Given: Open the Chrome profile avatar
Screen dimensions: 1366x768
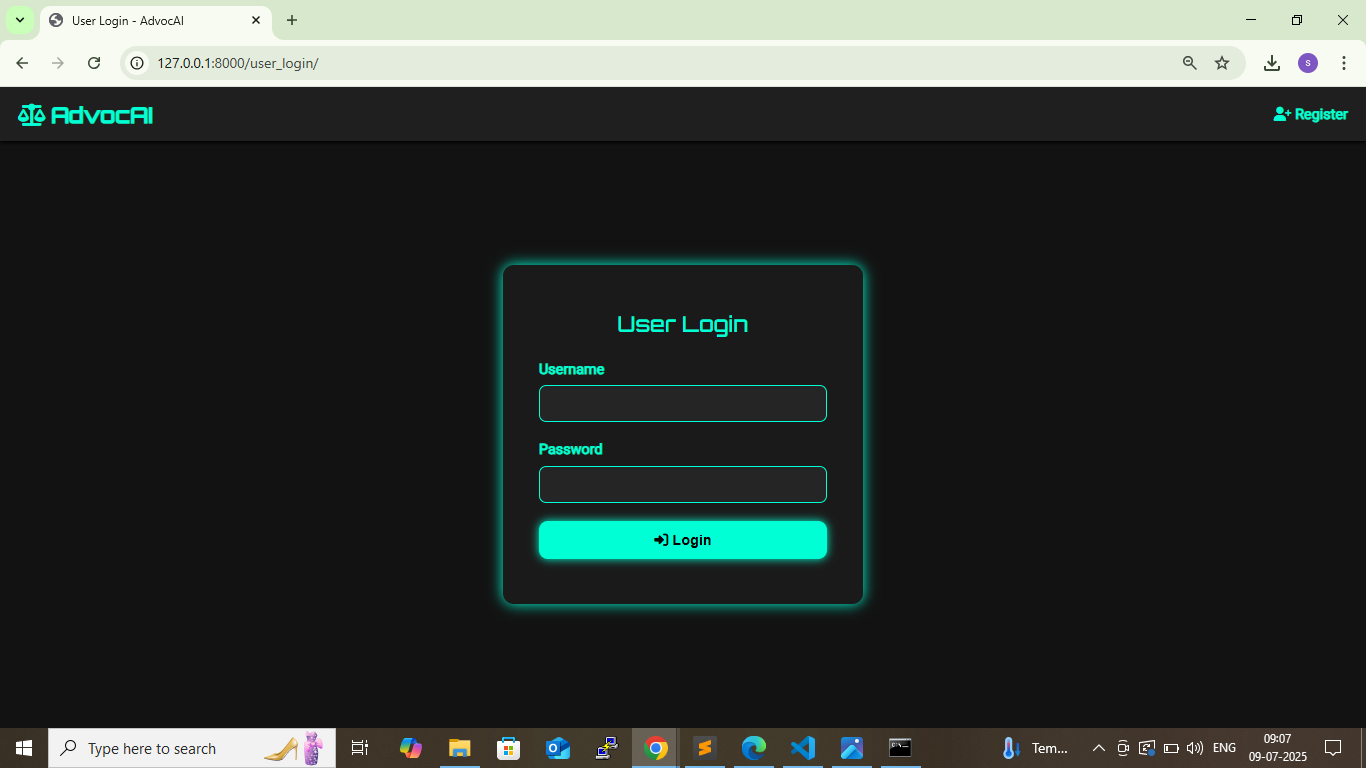Looking at the screenshot, I should tap(1308, 63).
